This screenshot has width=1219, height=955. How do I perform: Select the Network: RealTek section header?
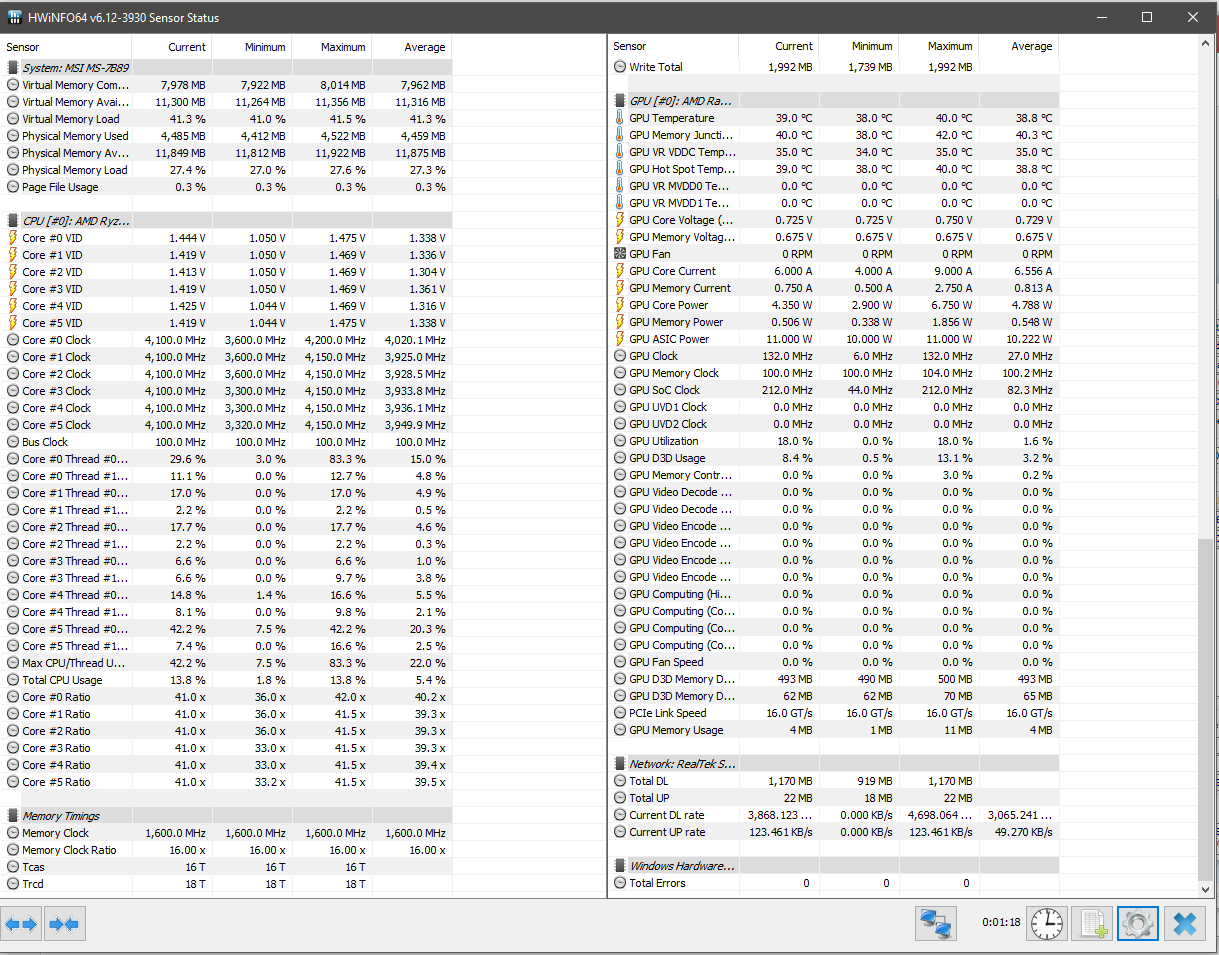[682, 764]
